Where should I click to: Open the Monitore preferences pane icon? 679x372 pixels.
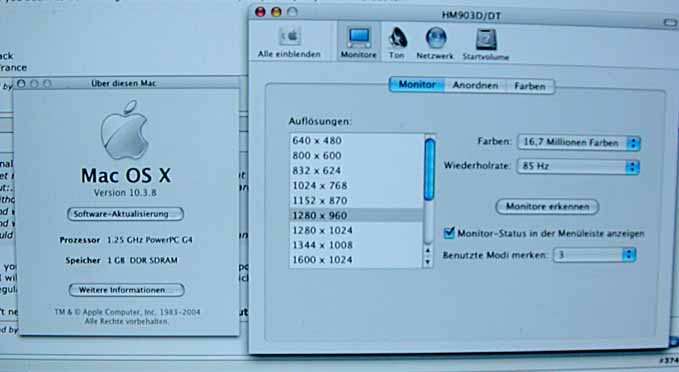(359, 42)
